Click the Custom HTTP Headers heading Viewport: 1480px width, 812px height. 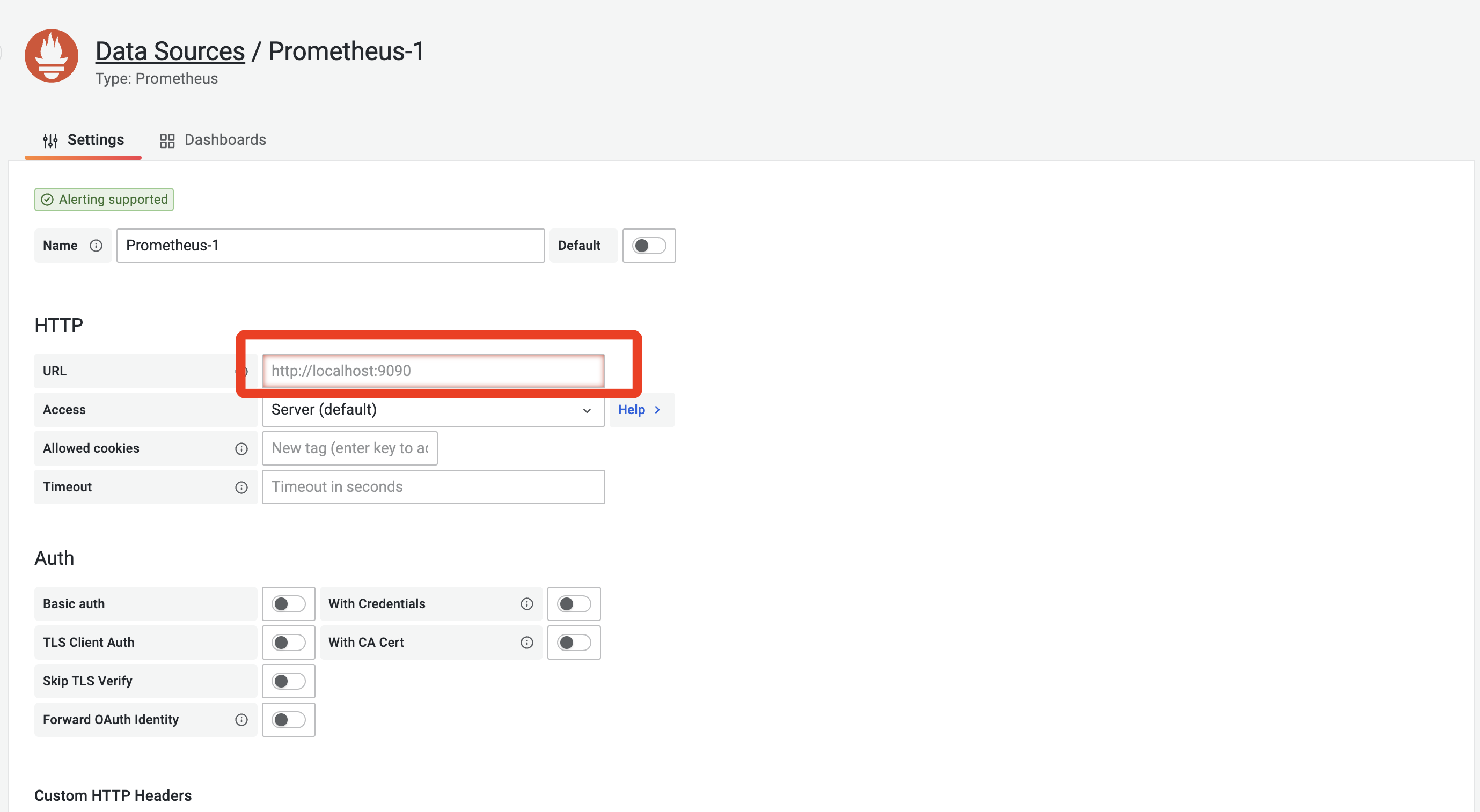[x=113, y=795]
